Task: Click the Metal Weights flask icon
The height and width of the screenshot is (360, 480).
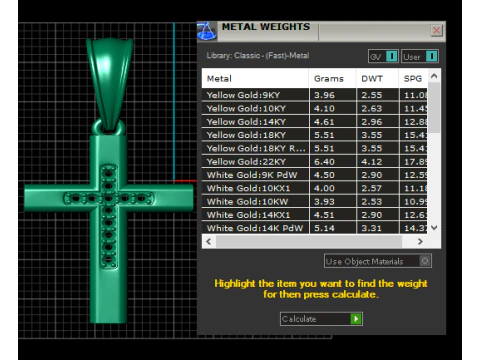Action: click(x=207, y=32)
